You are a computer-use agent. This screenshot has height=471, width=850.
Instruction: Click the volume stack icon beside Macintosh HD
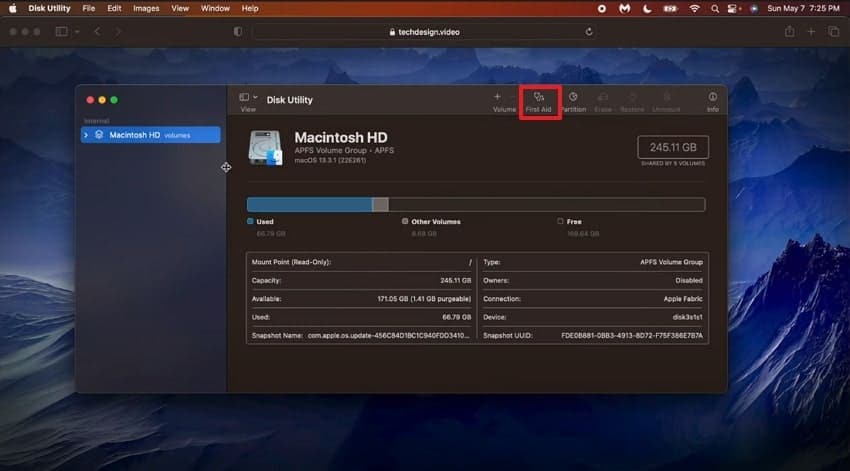(x=99, y=134)
